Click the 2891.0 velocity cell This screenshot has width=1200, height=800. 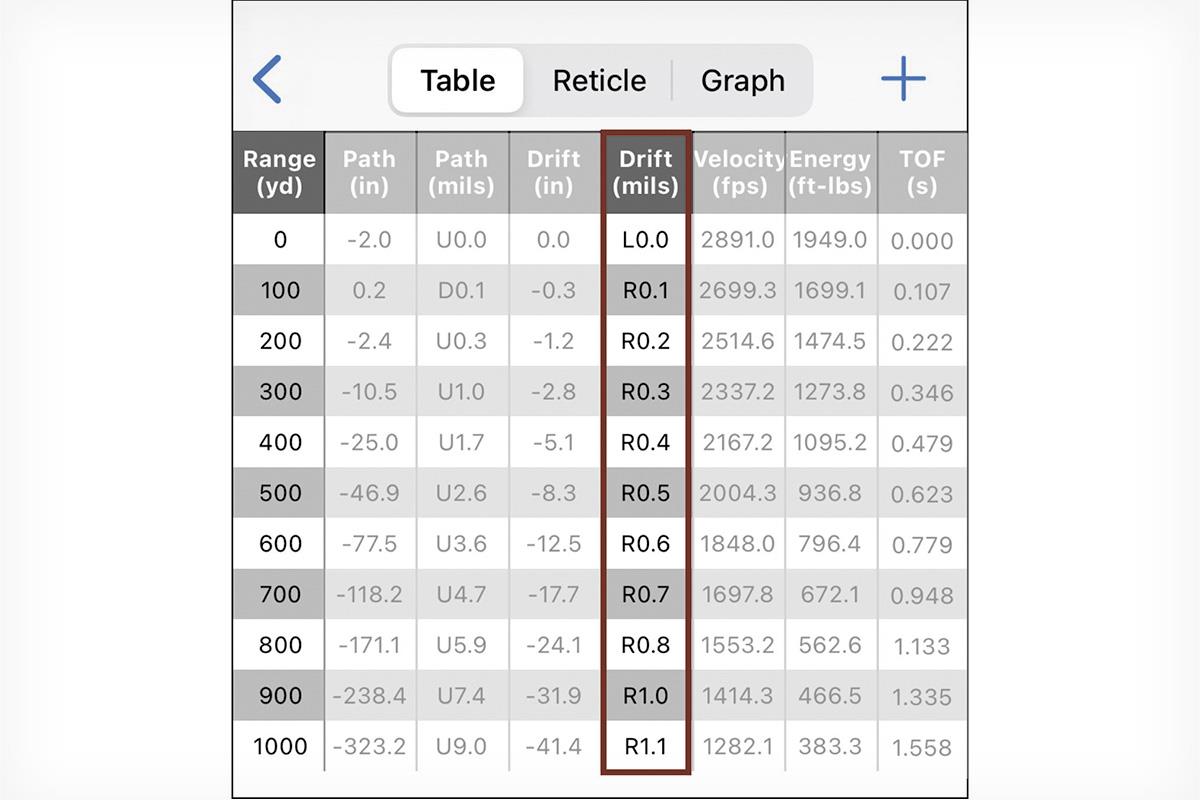click(738, 240)
